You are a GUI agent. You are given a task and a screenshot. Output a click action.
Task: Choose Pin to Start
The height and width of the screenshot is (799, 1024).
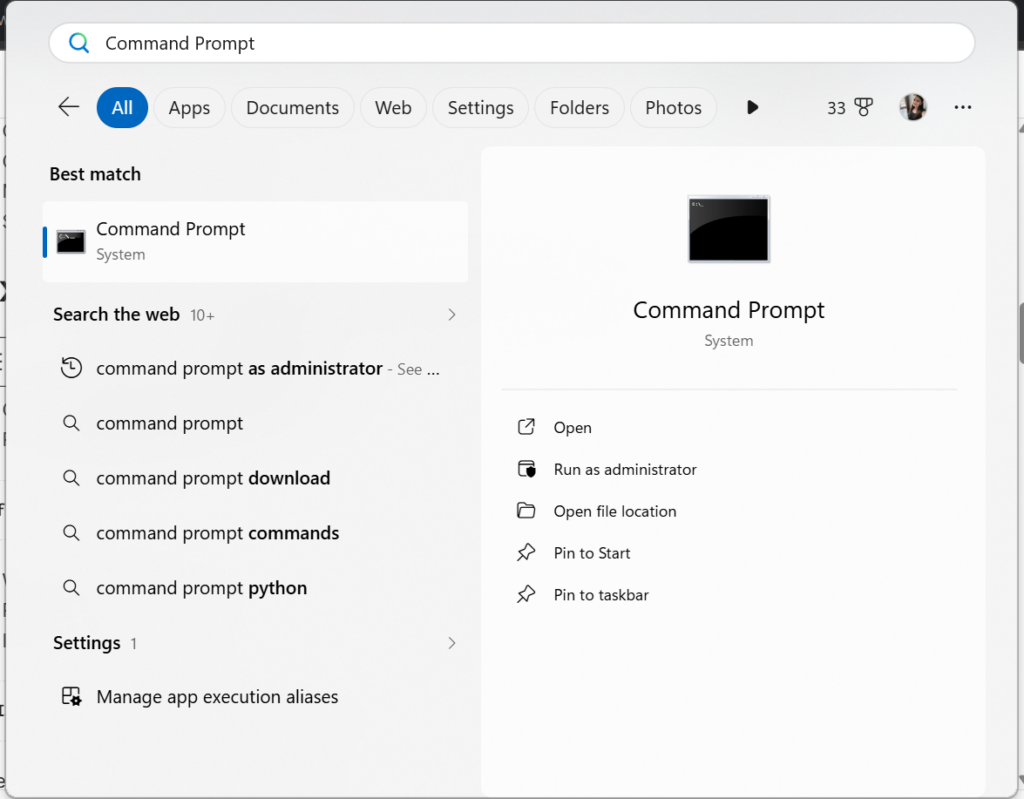coord(592,553)
